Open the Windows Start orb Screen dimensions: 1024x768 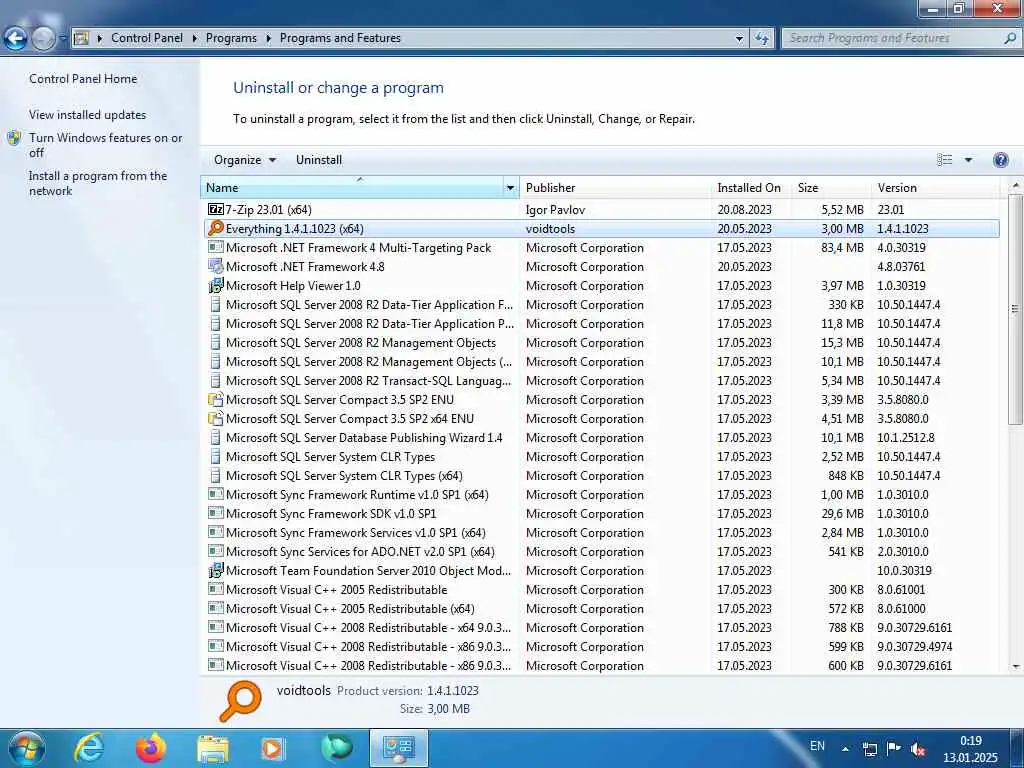click(x=26, y=748)
